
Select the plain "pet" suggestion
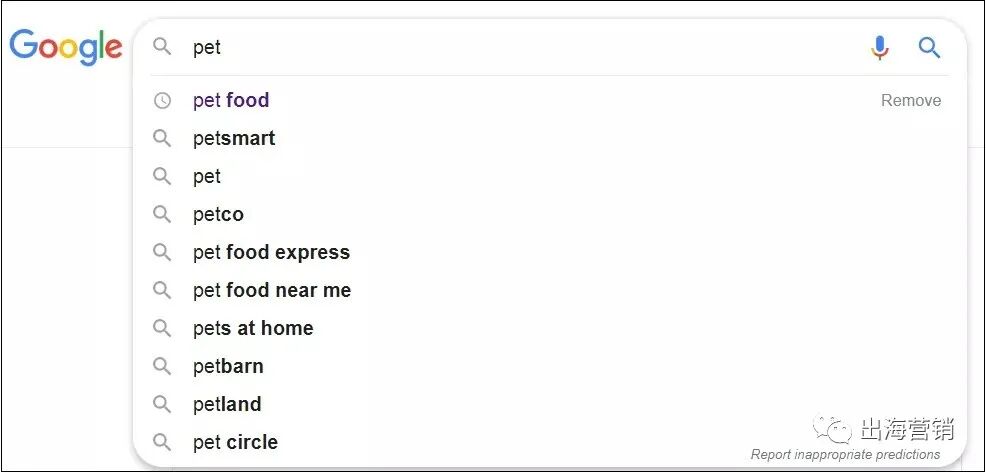(x=207, y=176)
